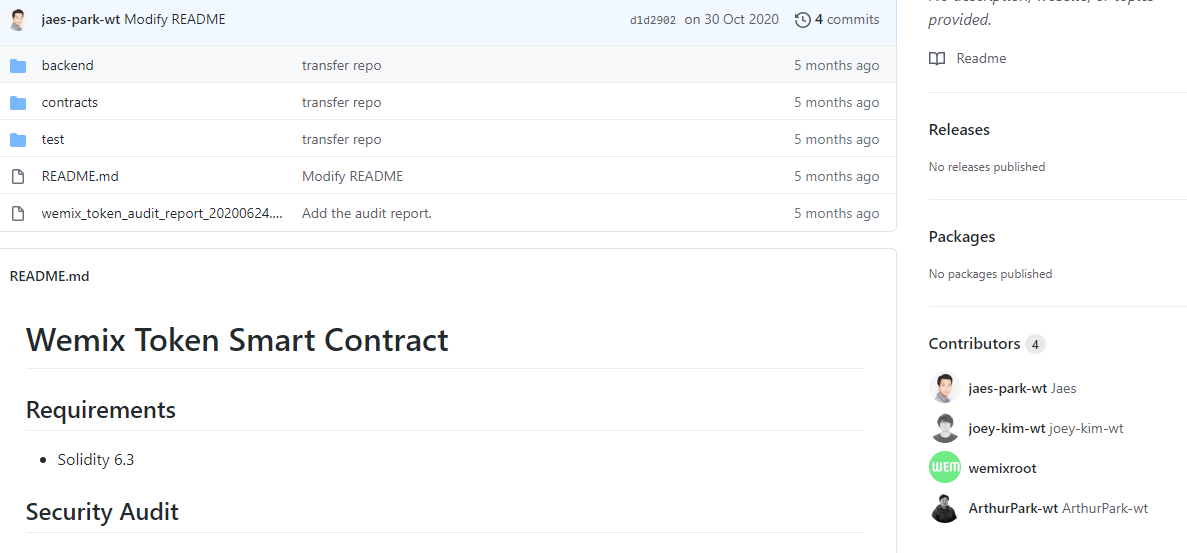This screenshot has height=553, width=1187.
Task: Click the commit history clock icon
Action: tap(802, 20)
